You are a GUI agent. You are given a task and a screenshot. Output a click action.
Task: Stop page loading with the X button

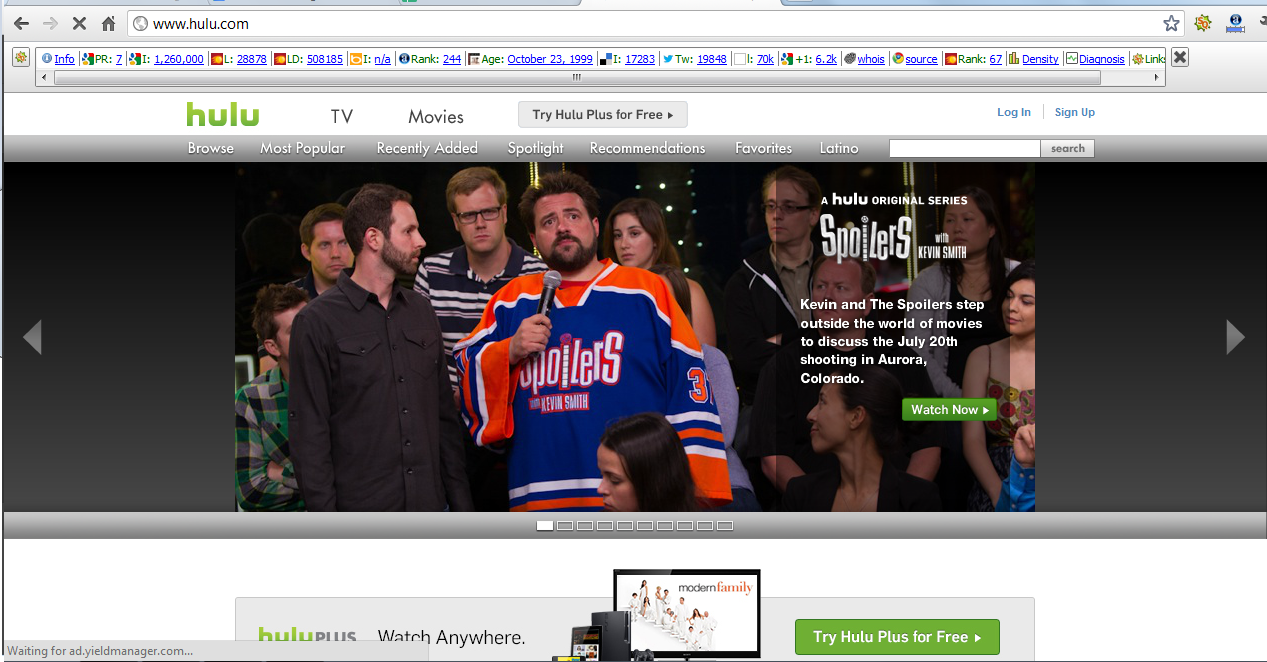tap(80, 23)
